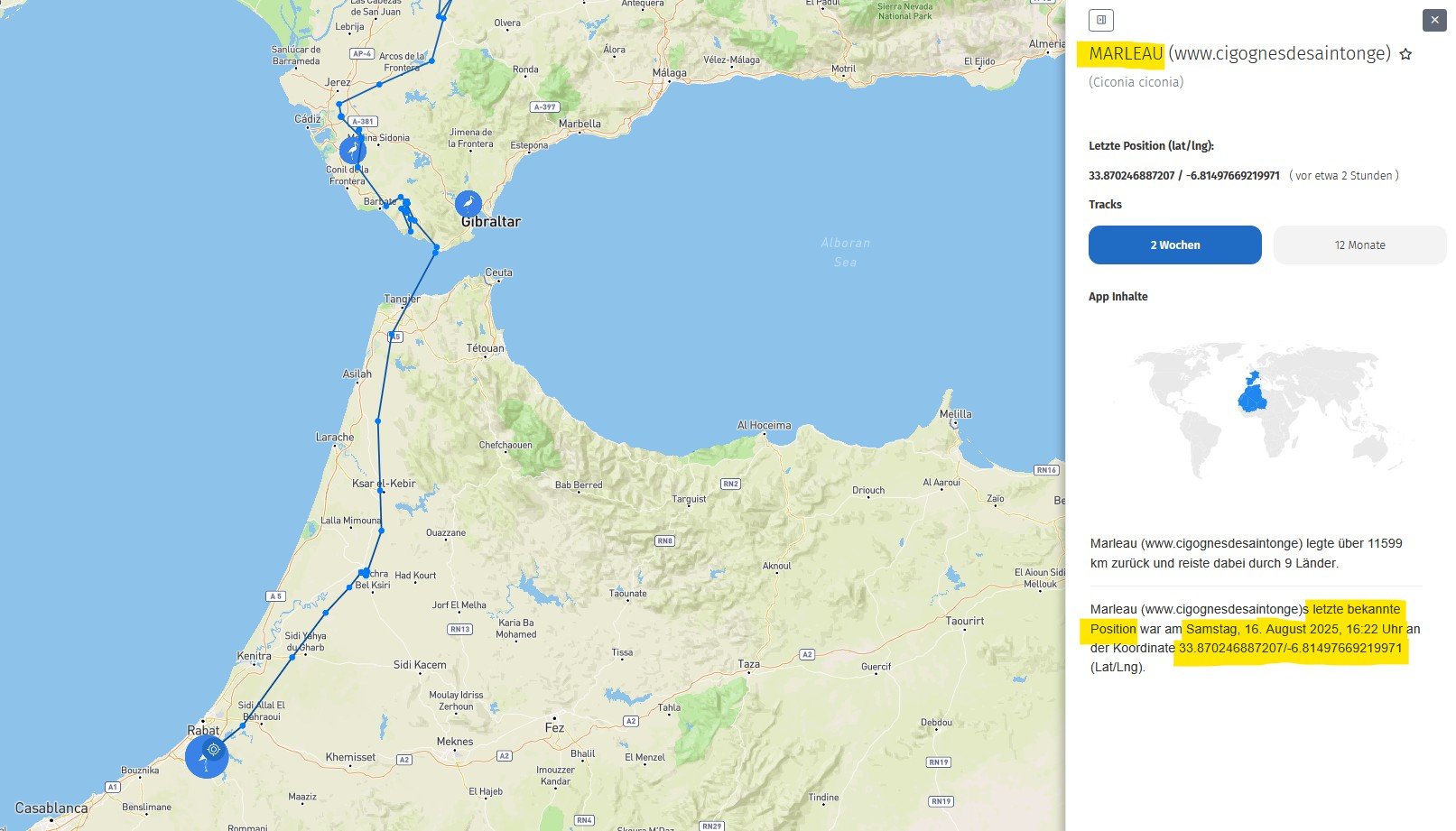Click the track point near Arcos de la Frontera
This screenshot has height=831, width=1456.
point(432,61)
